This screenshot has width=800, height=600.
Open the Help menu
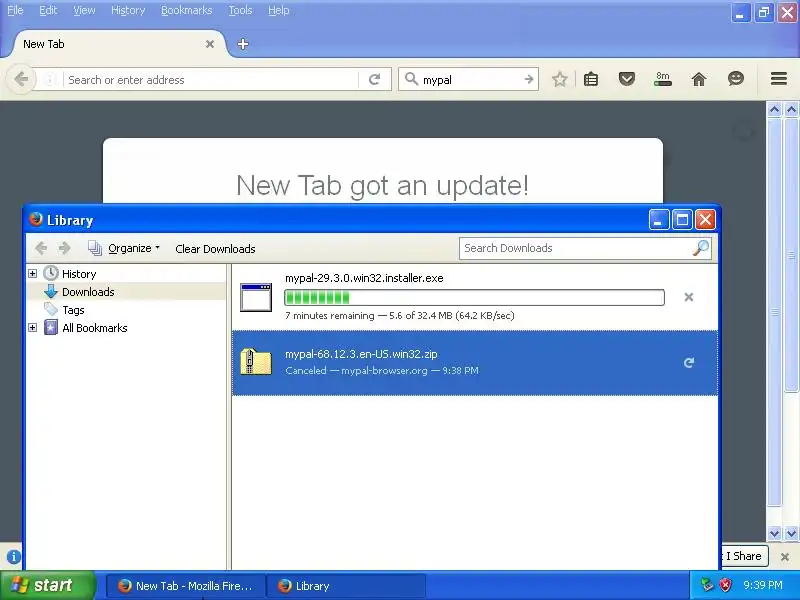click(279, 10)
